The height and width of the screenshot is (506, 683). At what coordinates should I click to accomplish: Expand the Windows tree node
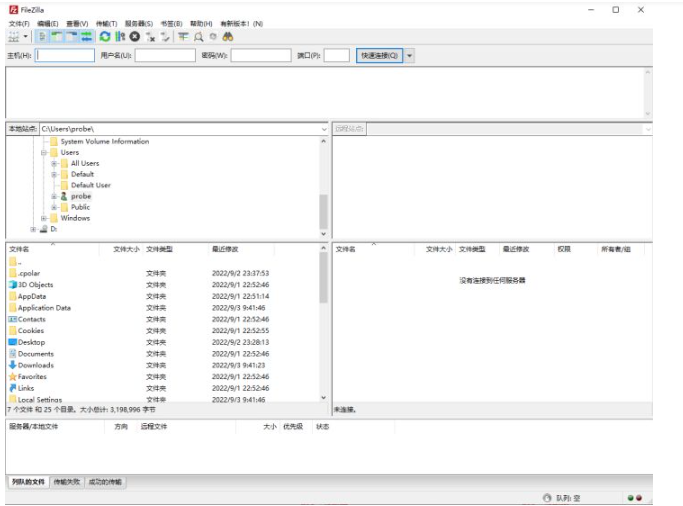coord(44,218)
